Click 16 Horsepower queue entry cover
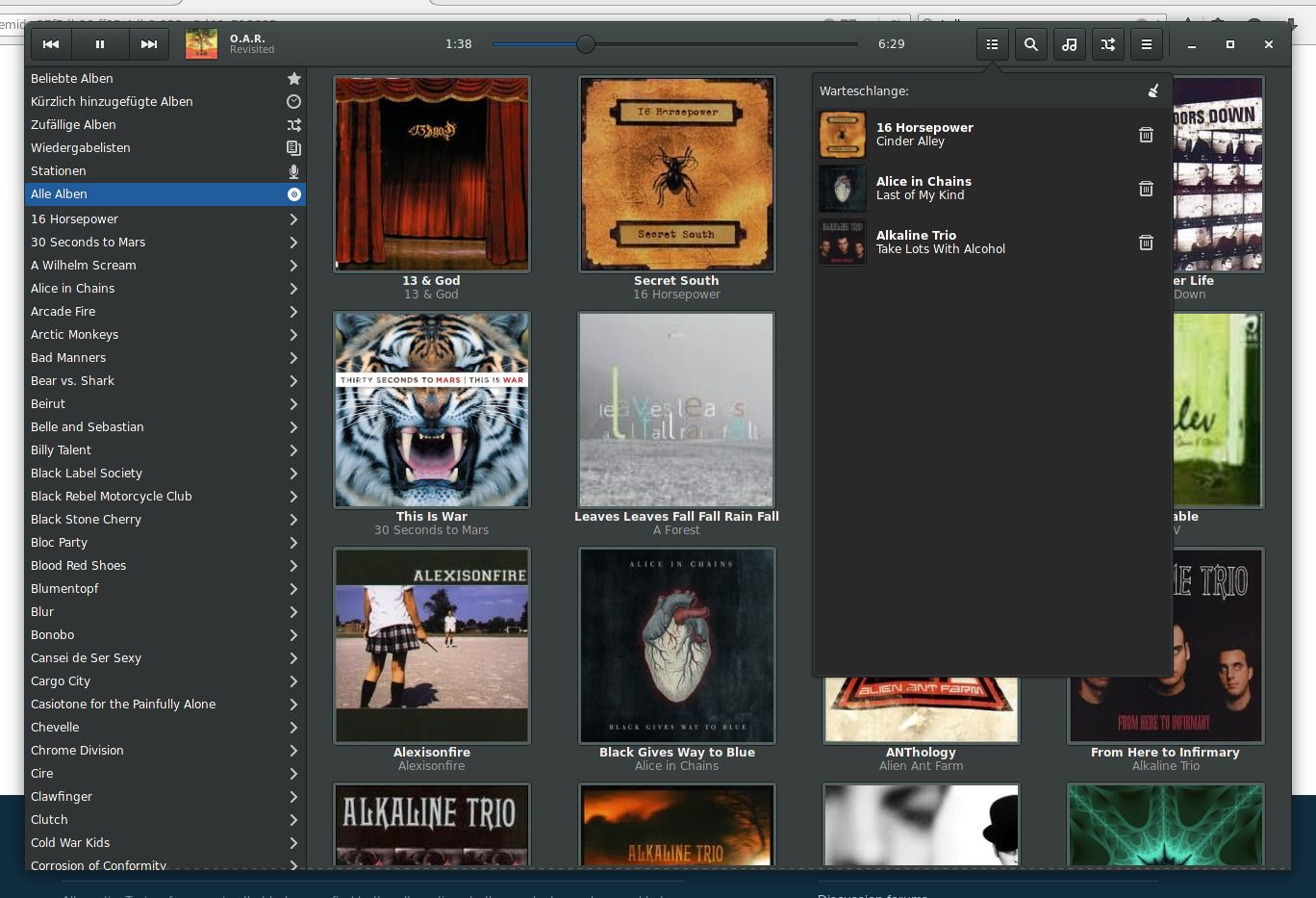The height and width of the screenshot is (898, 1316). 843,135
